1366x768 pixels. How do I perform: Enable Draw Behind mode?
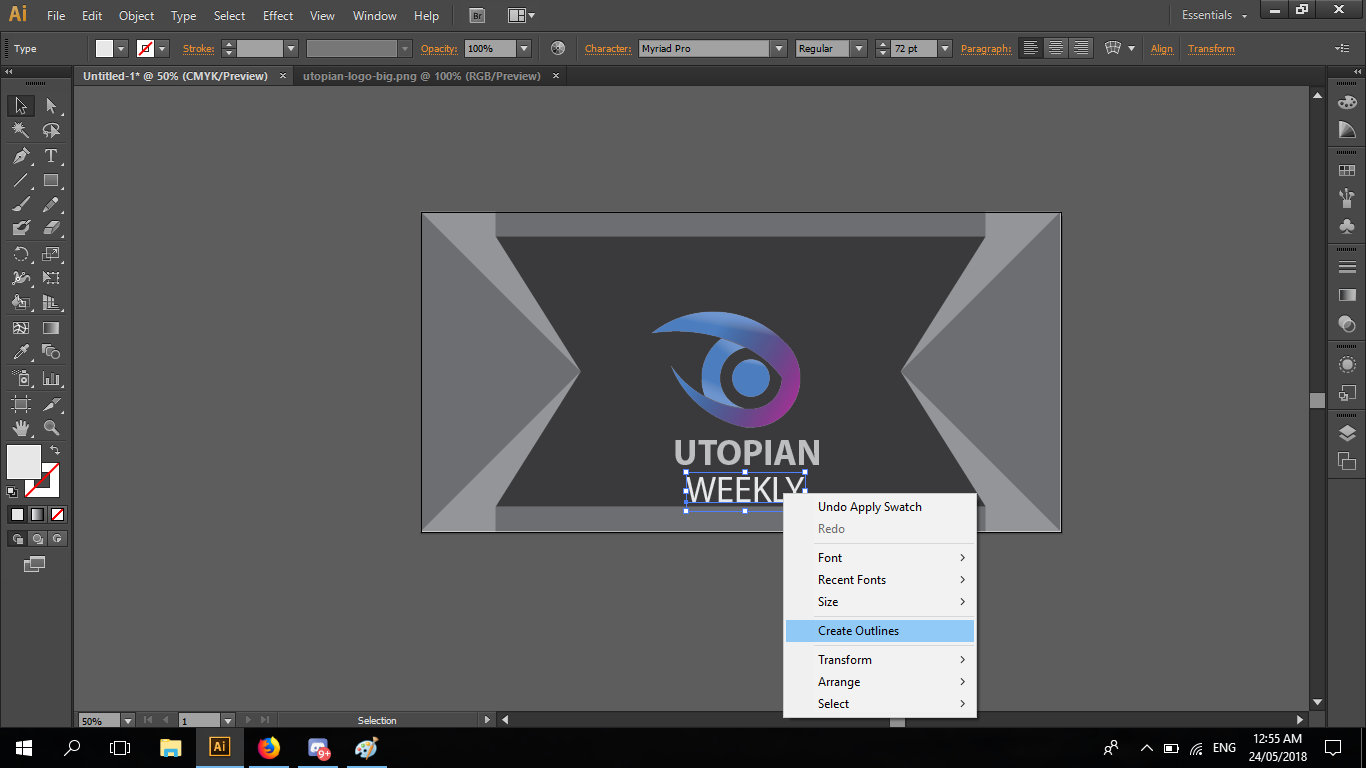click(37, 538)
